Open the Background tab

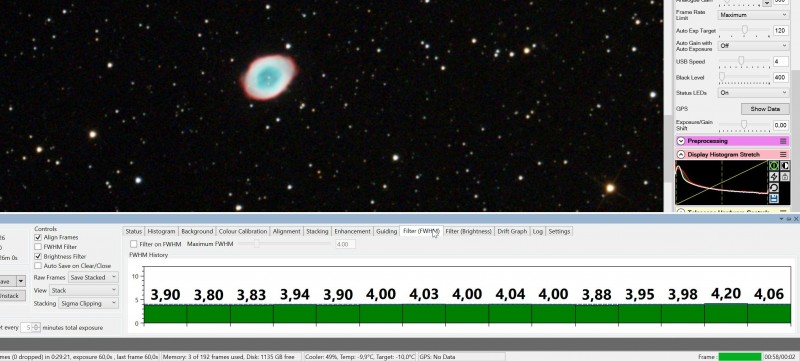click(197, 231)
